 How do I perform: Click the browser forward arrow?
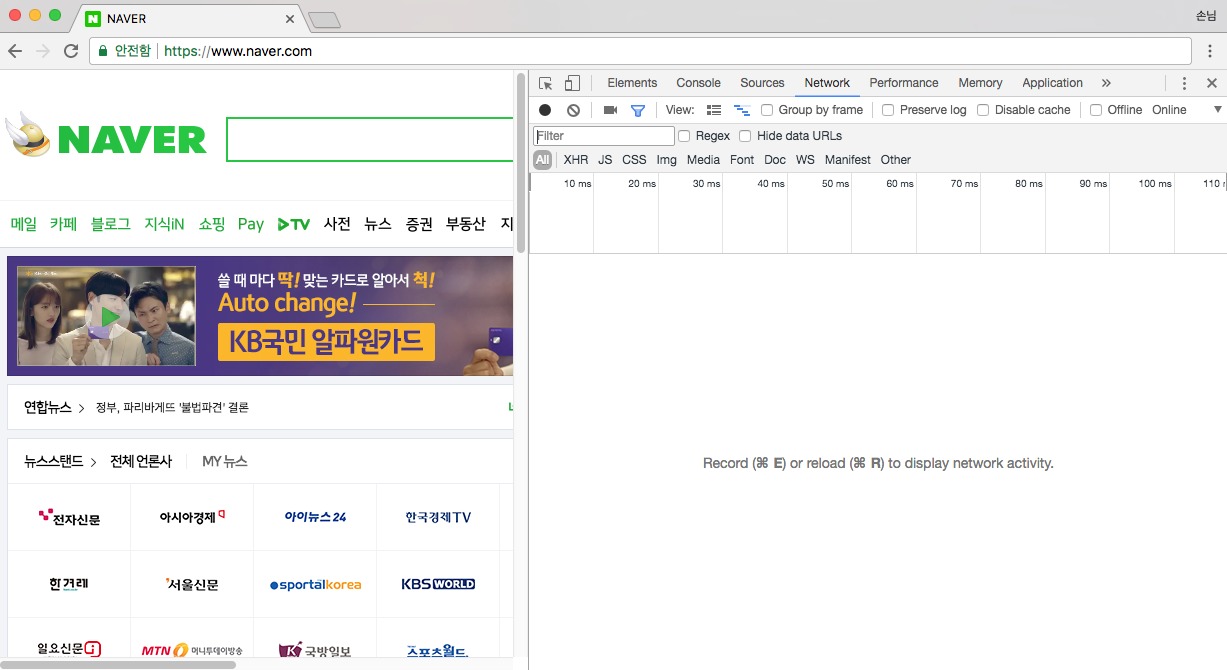tap(43, 51)
